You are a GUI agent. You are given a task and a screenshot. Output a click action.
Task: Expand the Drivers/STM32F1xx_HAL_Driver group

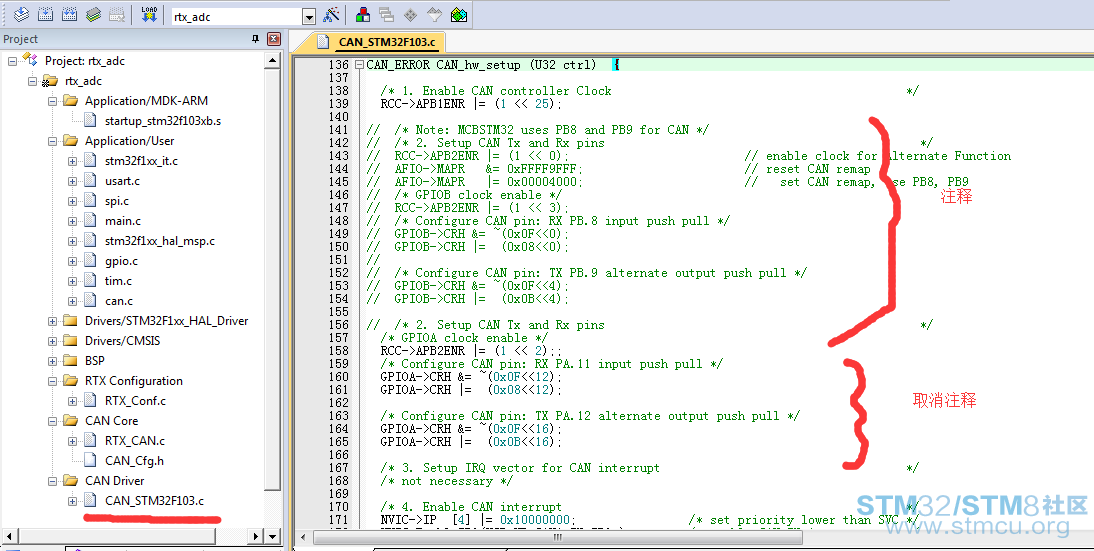pyautogui.click(x=52, y=322)
